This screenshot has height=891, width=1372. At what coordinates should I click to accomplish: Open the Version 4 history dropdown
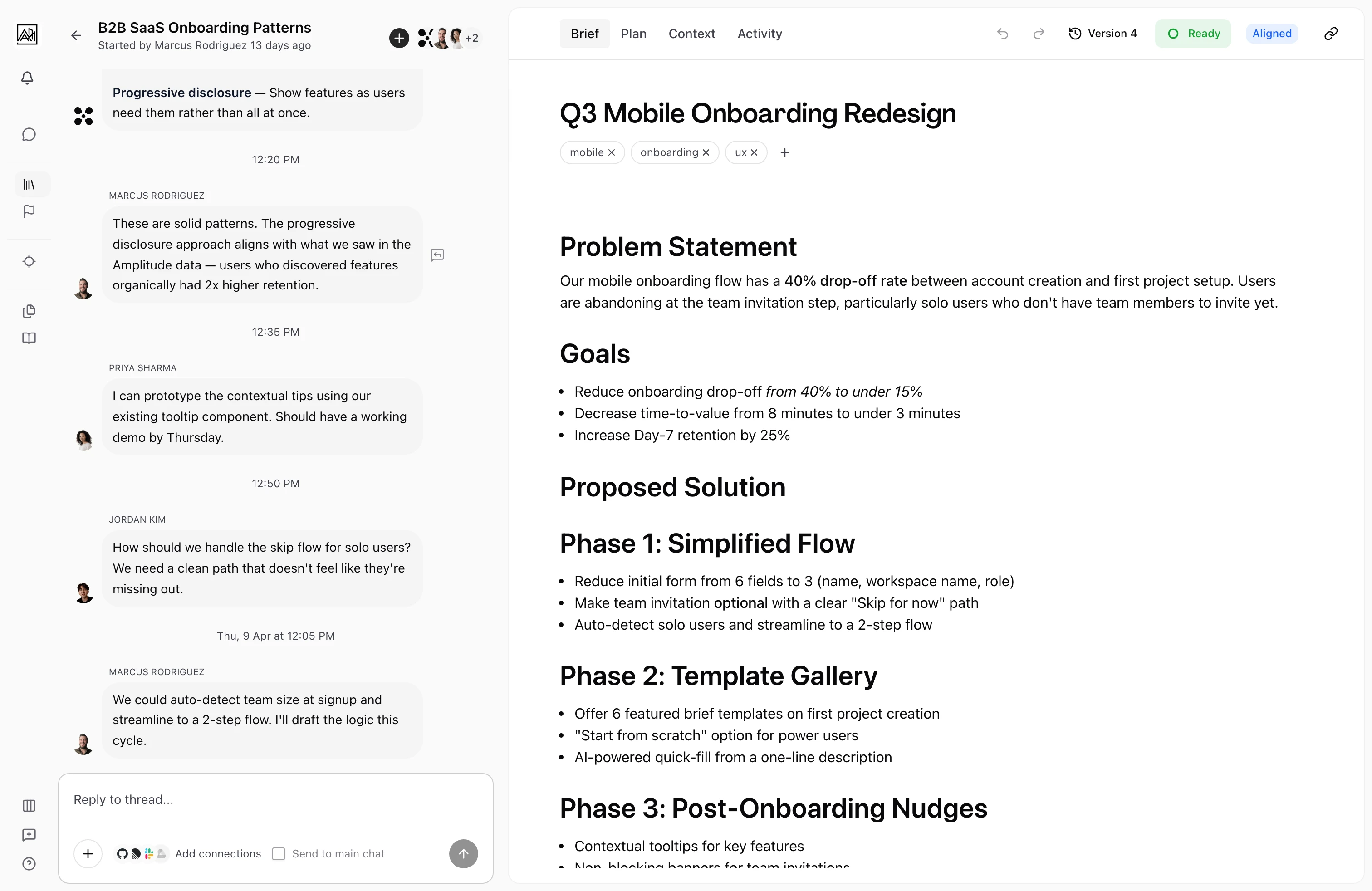pyautogui.click(x=1102, y=34)
